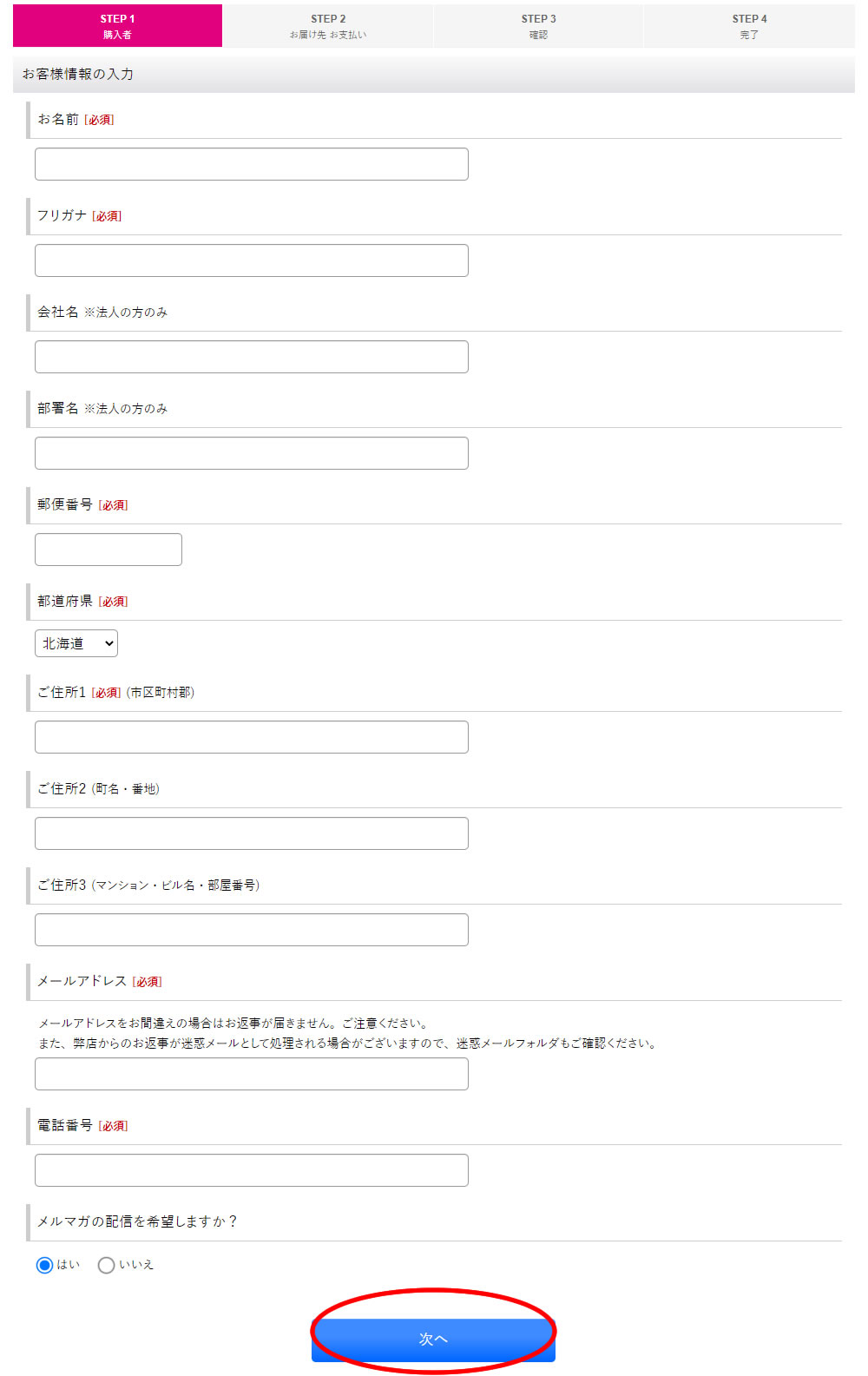Viewport: 868px width, 1376px height.
Task: Switch to the STEP 2 お届け先 お支払い tab
Action: [x=329, y=25]
